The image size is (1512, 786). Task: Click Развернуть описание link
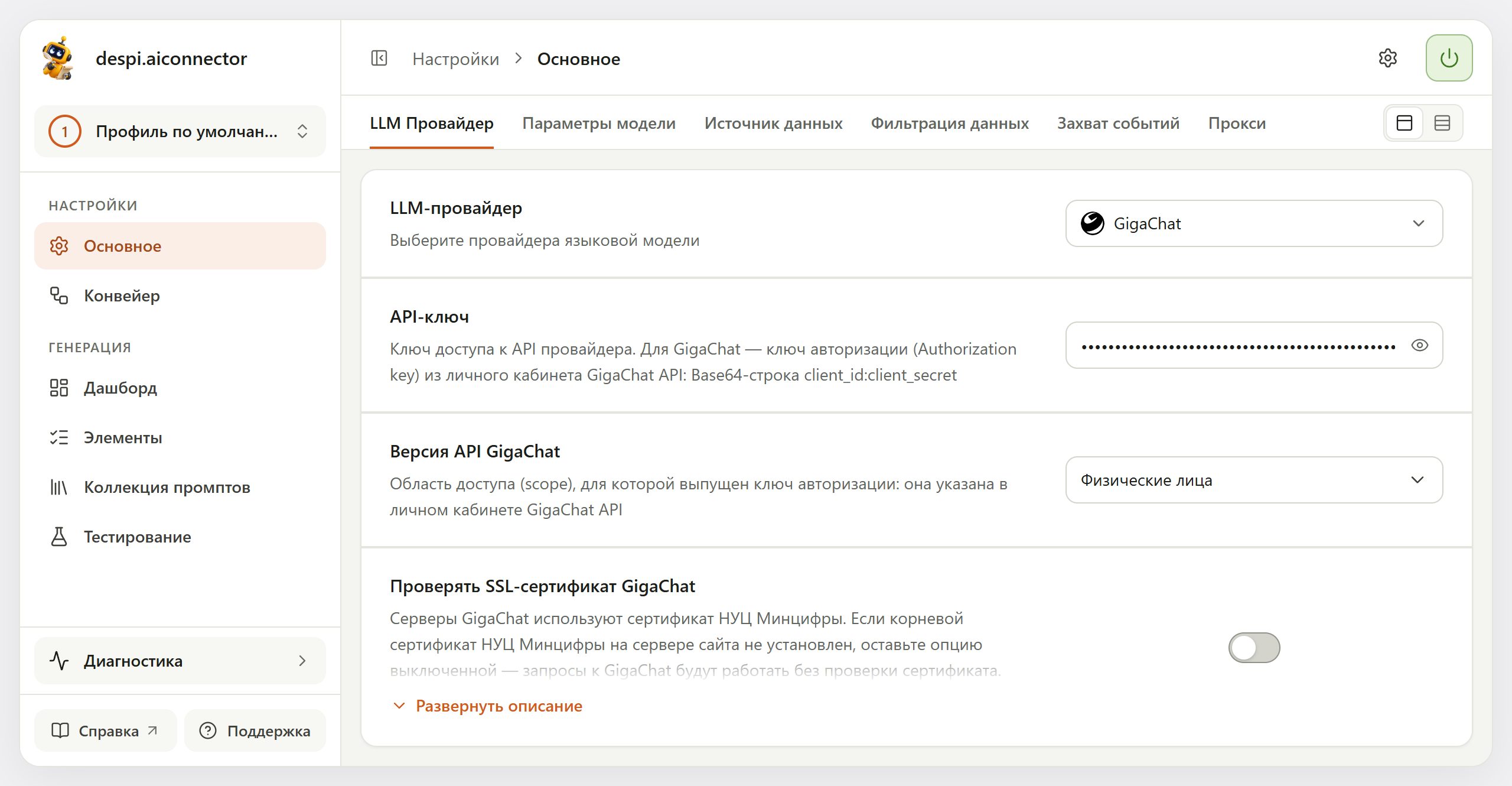point(488,706)
